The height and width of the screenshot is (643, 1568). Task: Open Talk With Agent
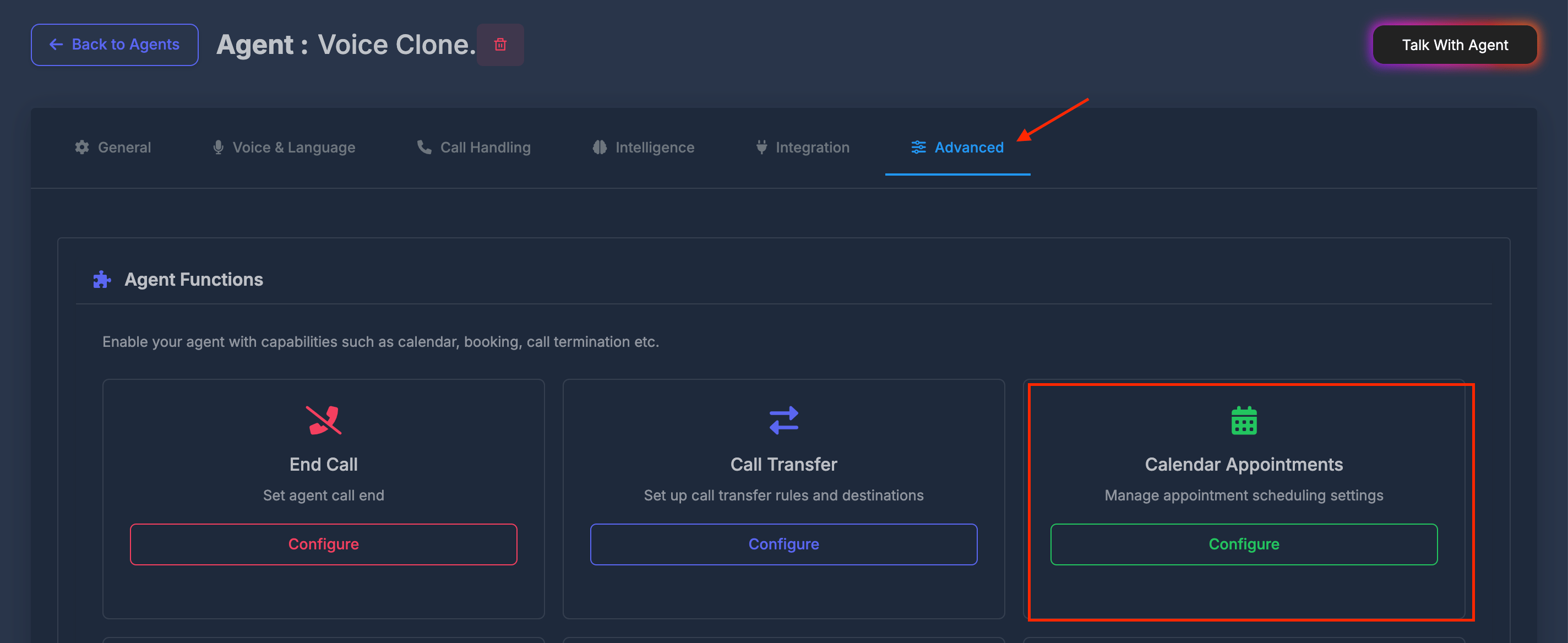1455,45
